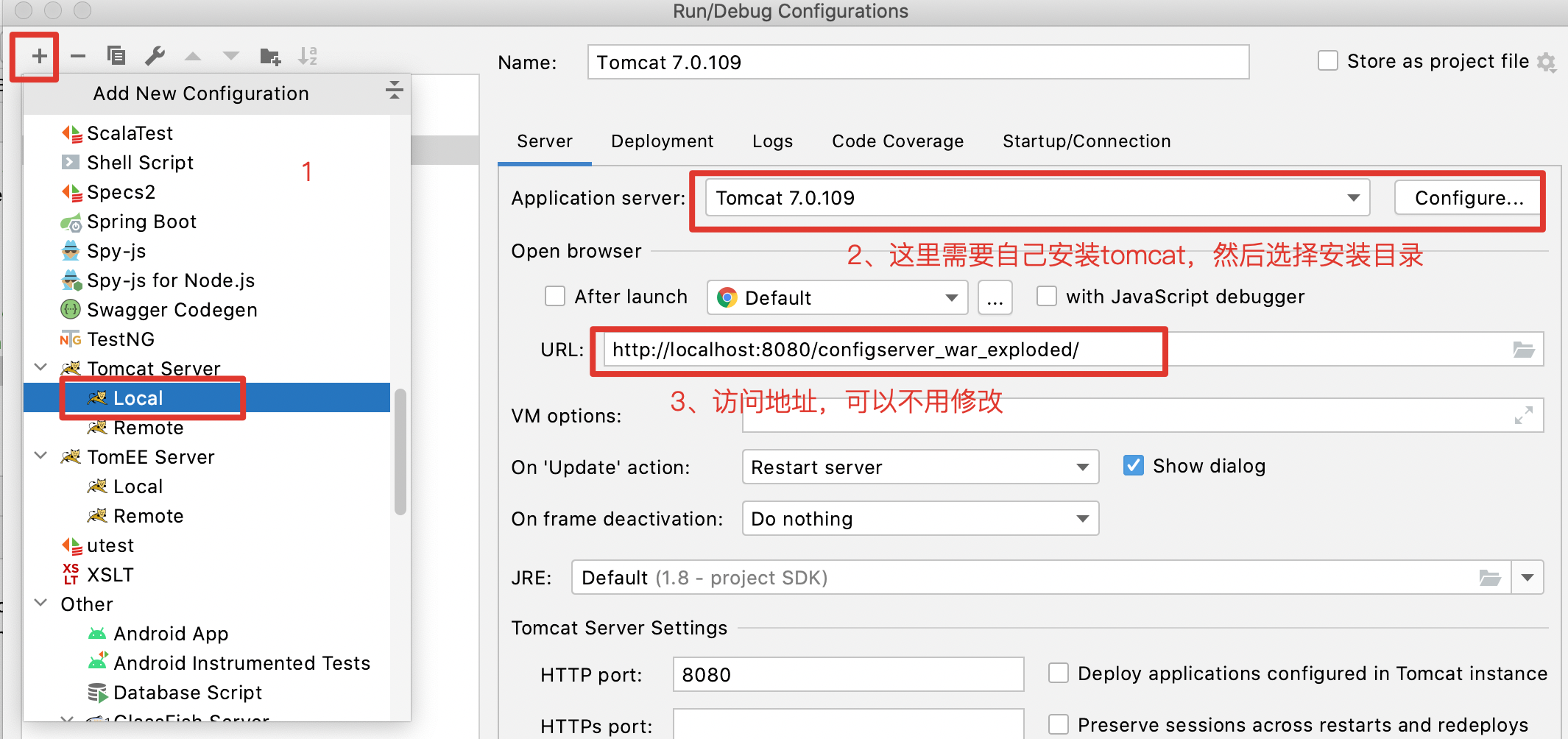This screenshot has width=1568, height=739.
Task: Check Preserve sessions across restarts and redeploys
Action: pyautogui.click(x=1059, y=725)
